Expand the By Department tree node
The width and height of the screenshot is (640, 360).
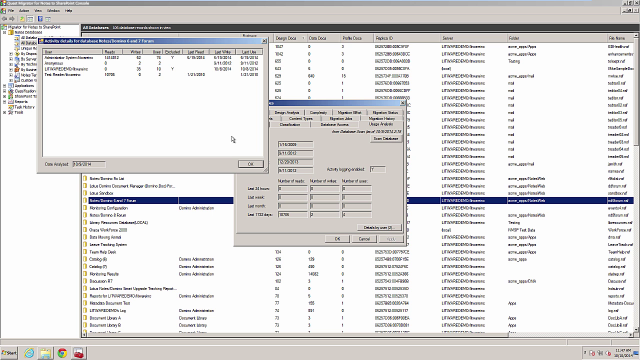pyautogui.click(x=11, y=53)
